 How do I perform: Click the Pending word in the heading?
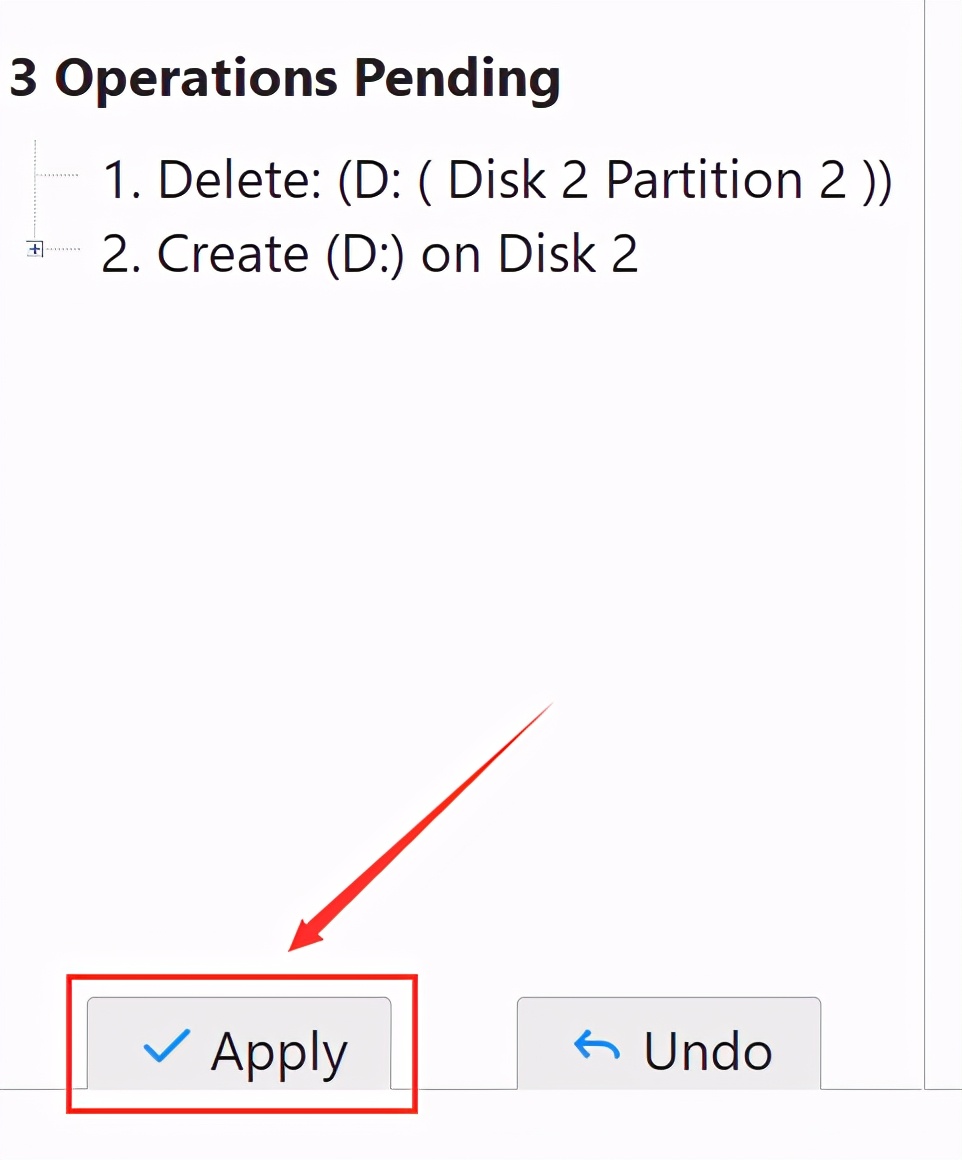click(x=458, y=78)
